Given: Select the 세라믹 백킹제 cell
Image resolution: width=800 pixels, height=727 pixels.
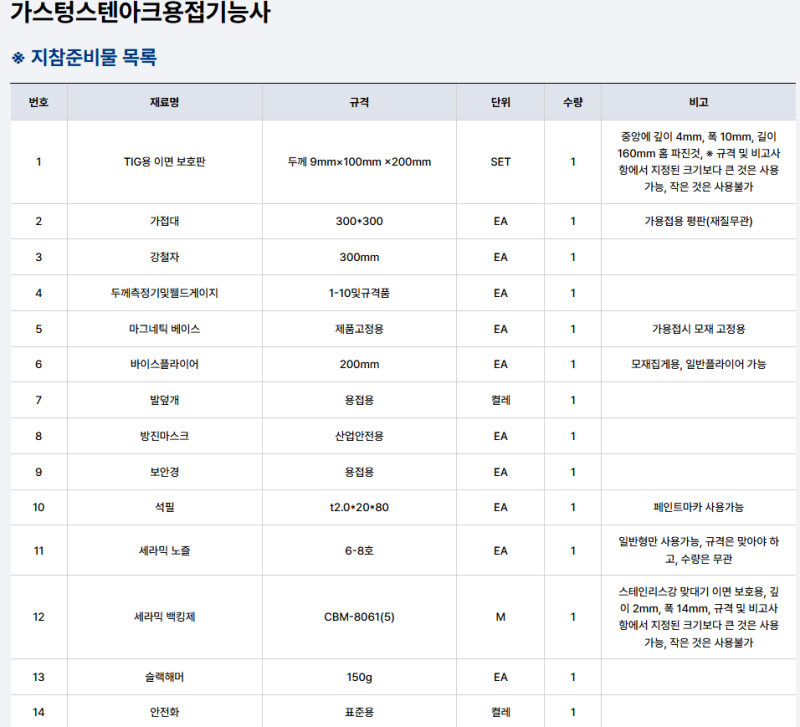Looking at the screenshot, I should pyautogui.click(x=164, y=617).
